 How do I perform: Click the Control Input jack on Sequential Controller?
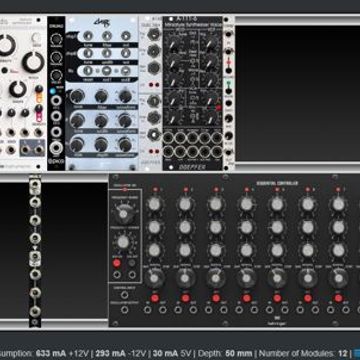pyautogui.click(x=125, y=295)
